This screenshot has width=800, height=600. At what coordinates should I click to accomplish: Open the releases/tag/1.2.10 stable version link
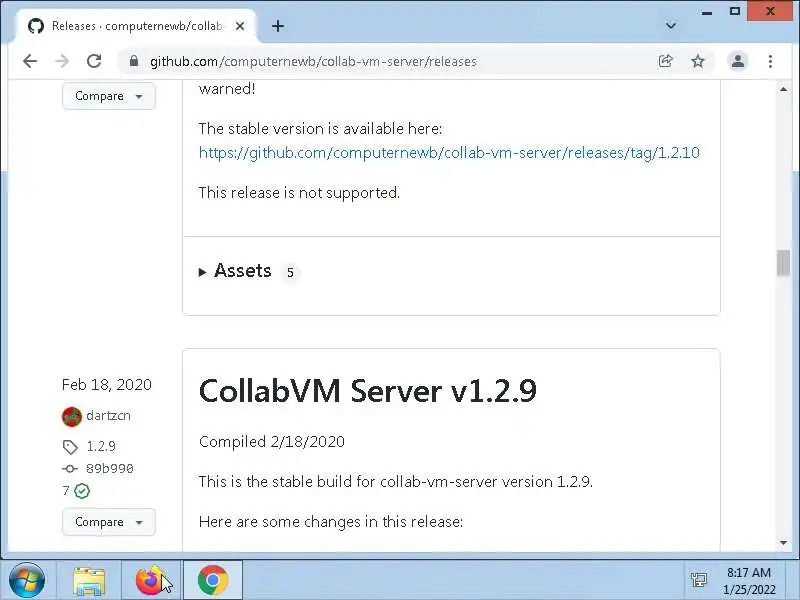coord(449,153)
